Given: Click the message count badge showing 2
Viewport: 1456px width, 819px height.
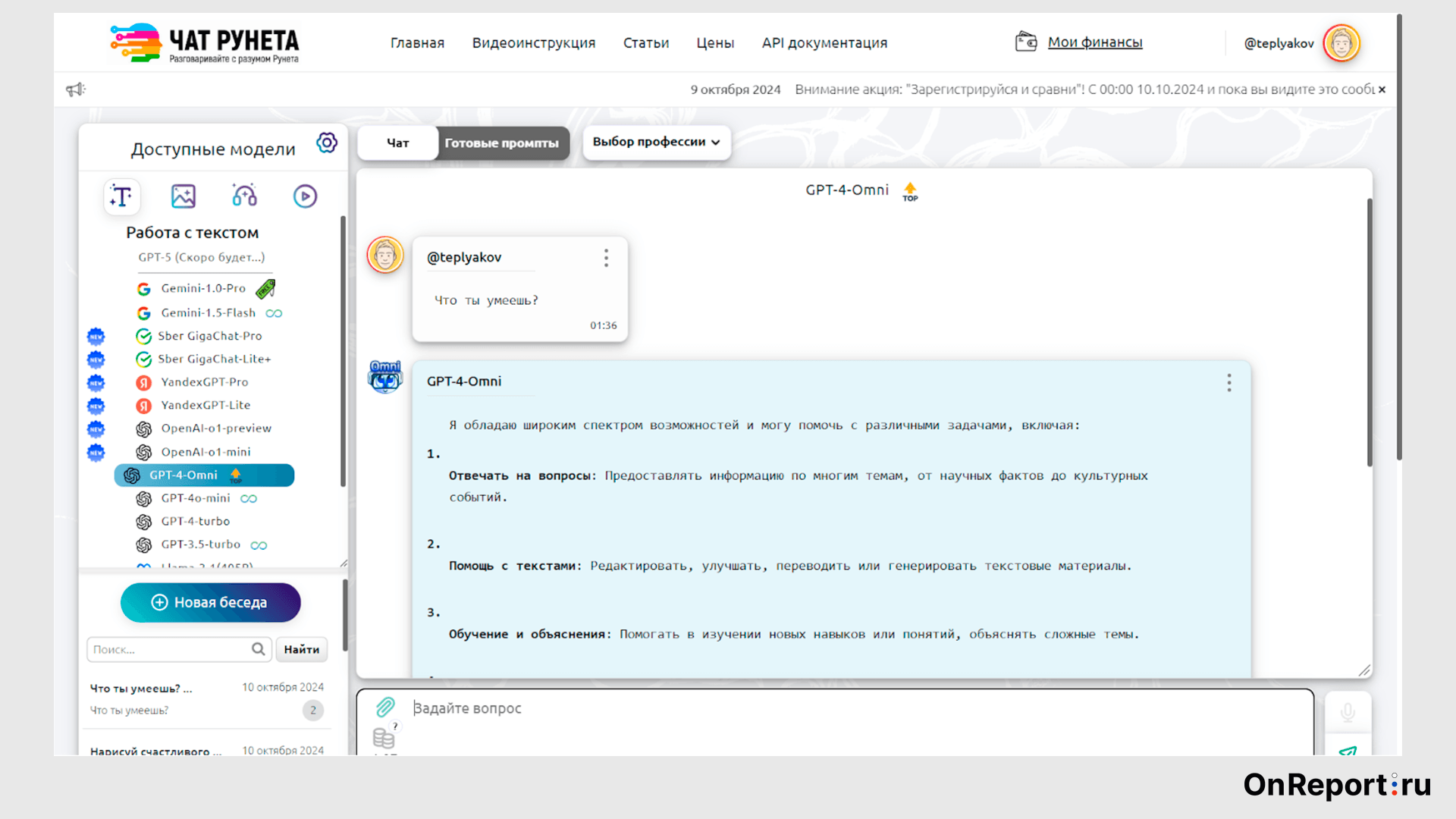Looking at the screenshot, I should click(x=312, y=711).
